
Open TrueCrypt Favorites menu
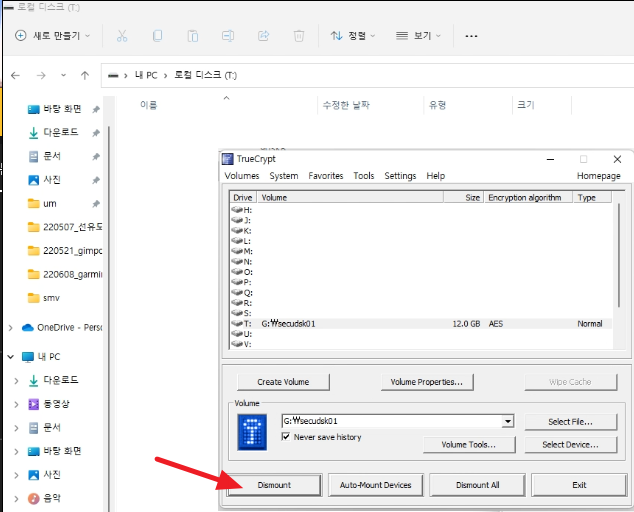point(325,176)
